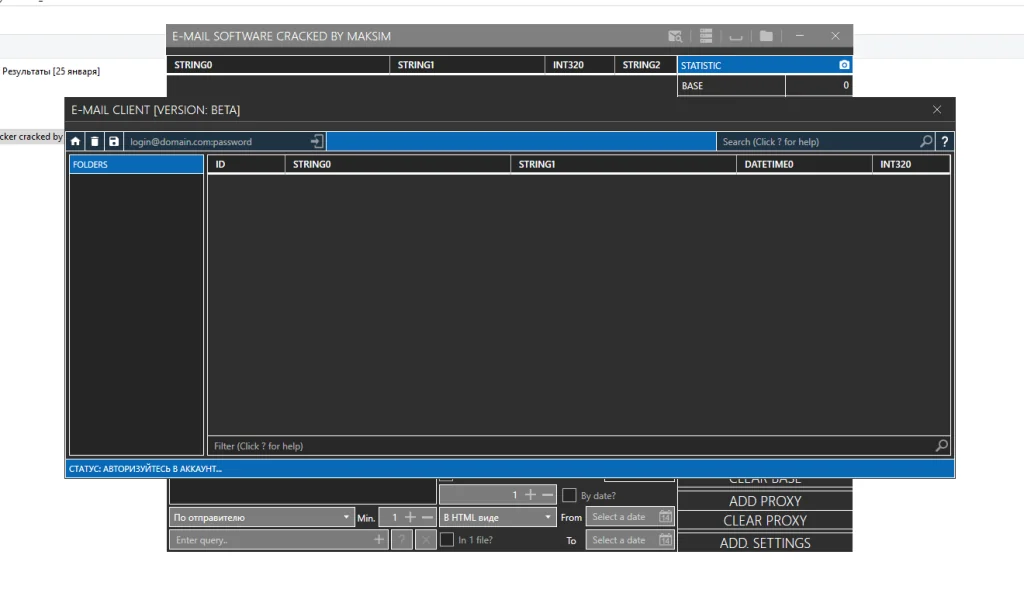Expand the 'В HTML виде' dropdown
The height and width of the screenshot is (607, 1024).
pos(498,518)
